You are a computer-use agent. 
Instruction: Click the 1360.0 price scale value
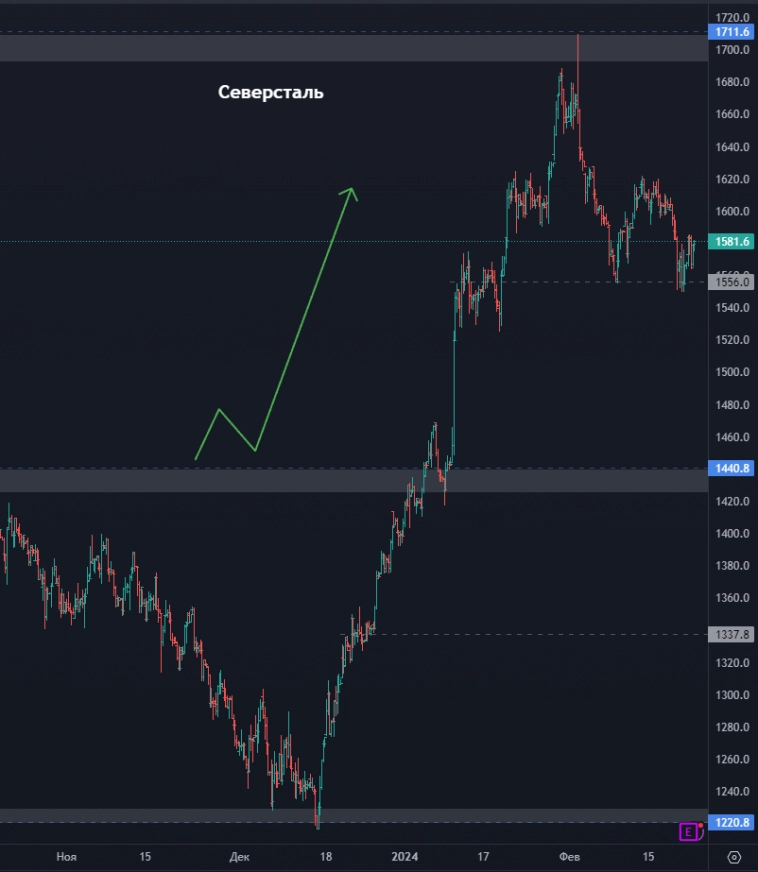(732, 598)
